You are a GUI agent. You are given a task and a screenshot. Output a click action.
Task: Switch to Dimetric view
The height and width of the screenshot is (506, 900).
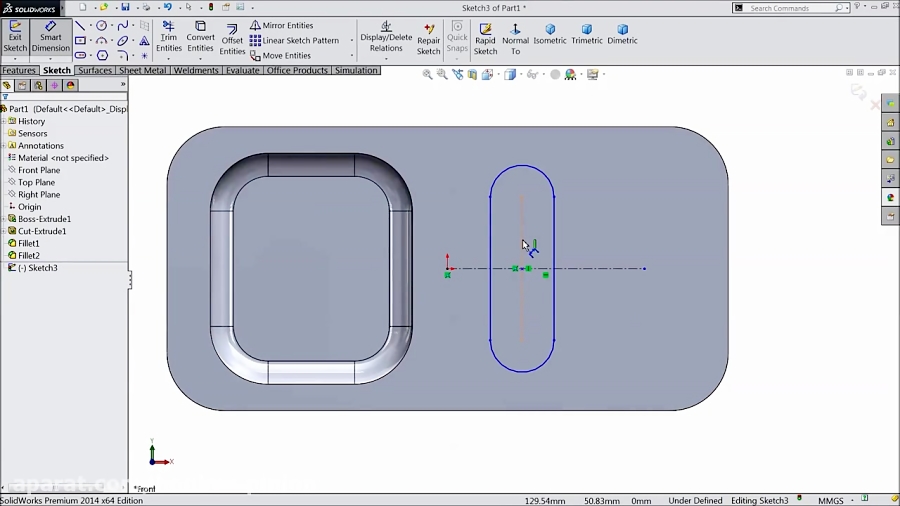(x=622, y=34)
